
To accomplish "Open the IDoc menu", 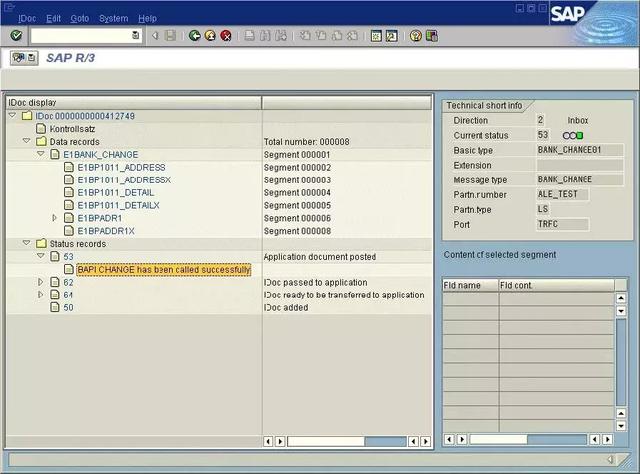I will (x=27, y=18).
